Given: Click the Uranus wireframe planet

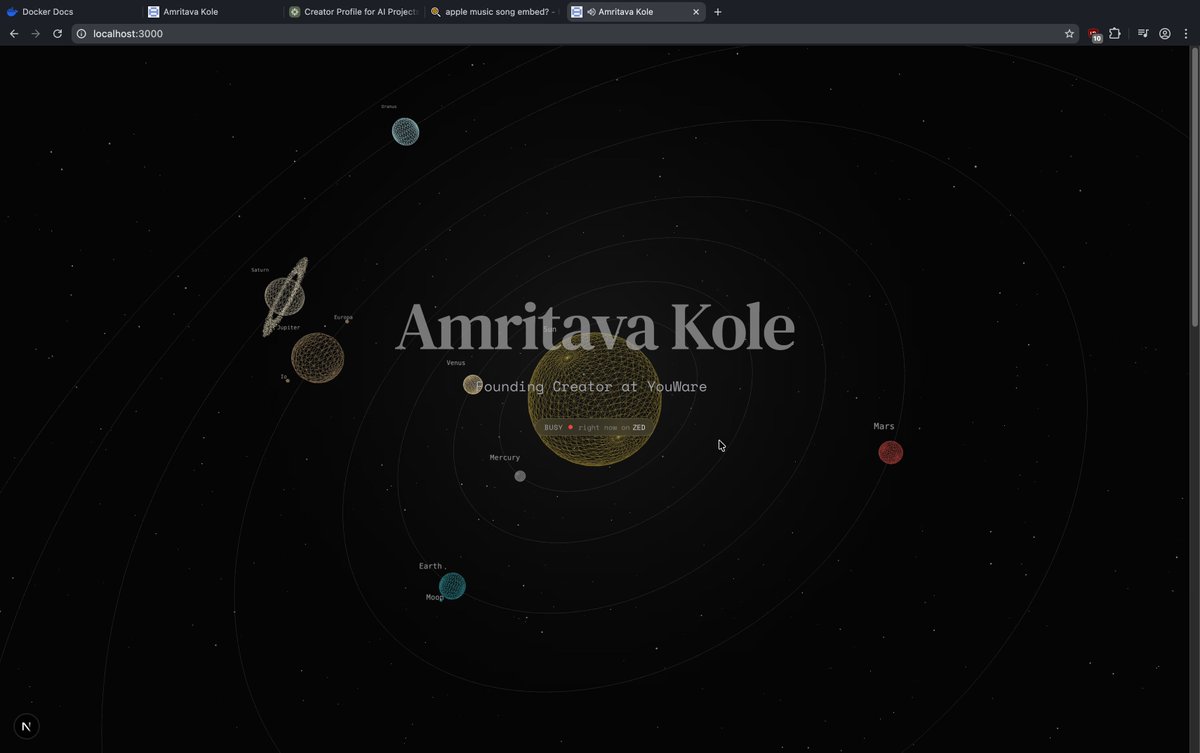Looking at the screenshot, I should [x=405, y=131].
